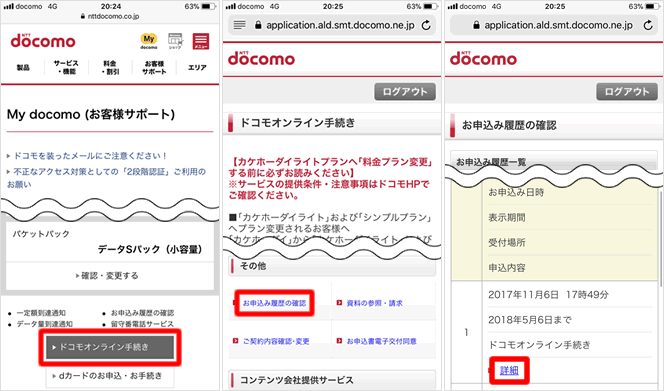Open お申込み履歴の確認 under その他
The image size is (664, 391).
pyautogui.click(x=274, y=303)
